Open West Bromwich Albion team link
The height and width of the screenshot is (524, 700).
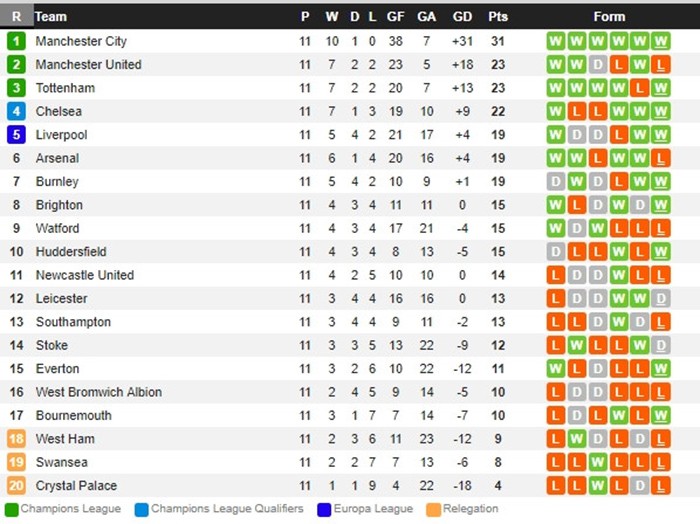[98, 392]
